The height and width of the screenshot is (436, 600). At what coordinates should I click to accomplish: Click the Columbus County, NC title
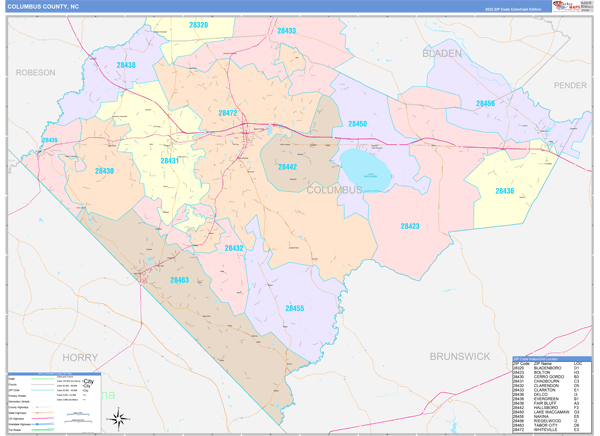[46, 6]
